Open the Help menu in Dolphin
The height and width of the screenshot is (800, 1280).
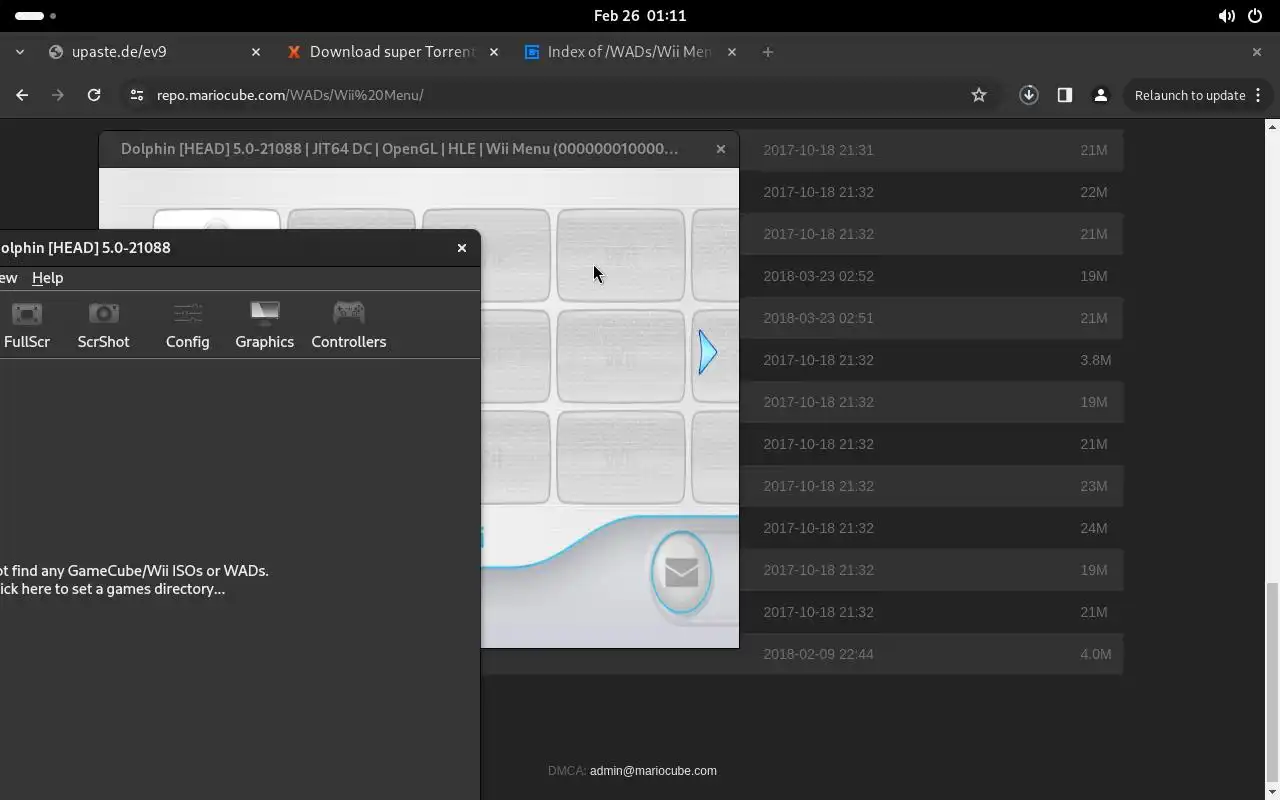point(47,278)
